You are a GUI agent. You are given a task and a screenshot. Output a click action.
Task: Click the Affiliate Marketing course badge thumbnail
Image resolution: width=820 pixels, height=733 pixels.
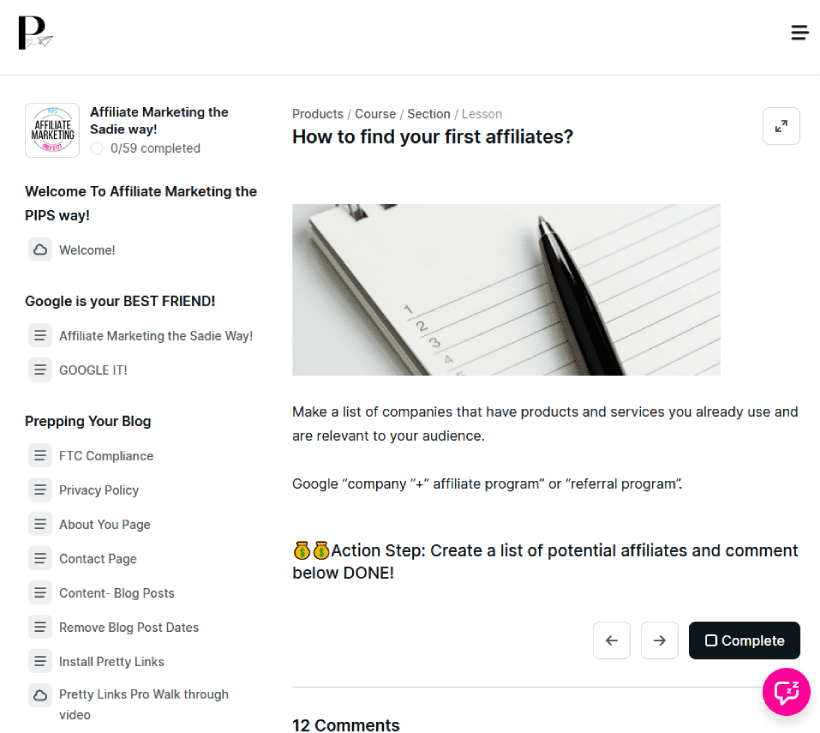[x=52, y=130]
